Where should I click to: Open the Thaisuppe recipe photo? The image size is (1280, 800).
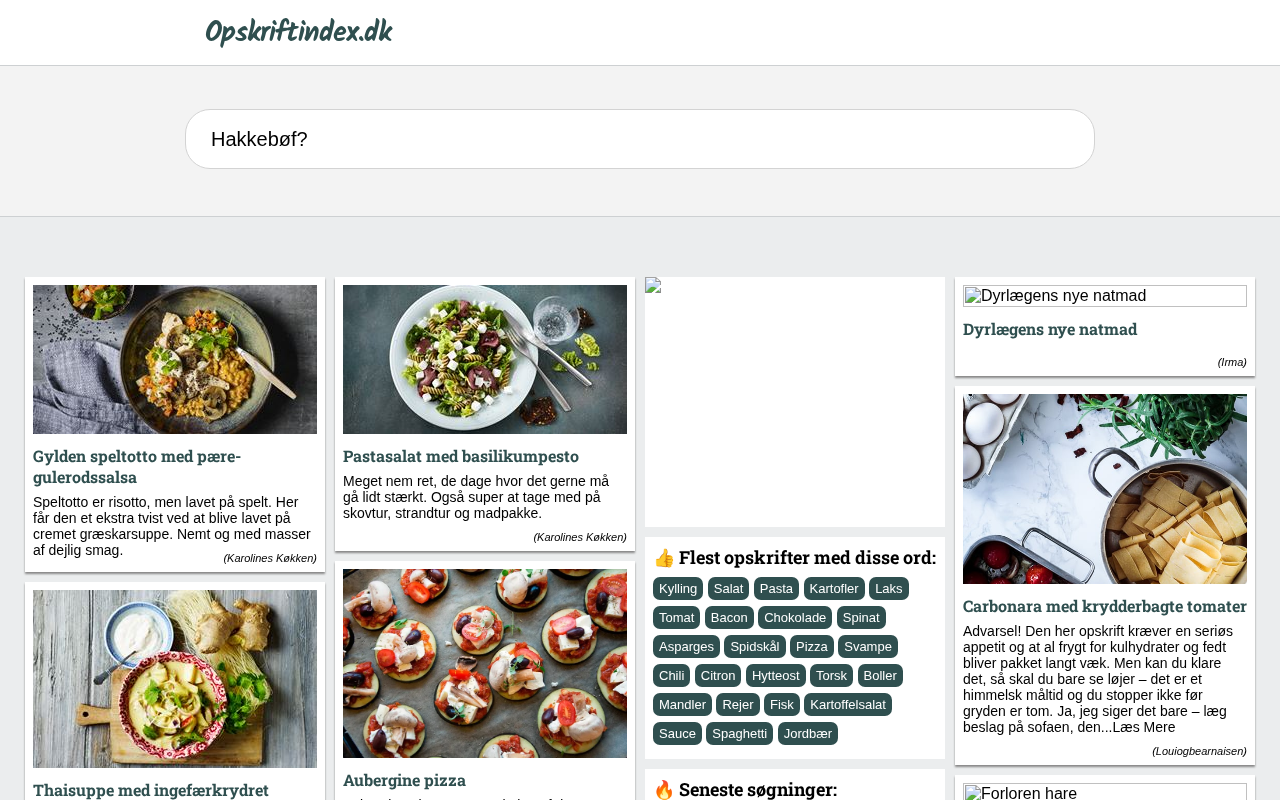[175, 679]
